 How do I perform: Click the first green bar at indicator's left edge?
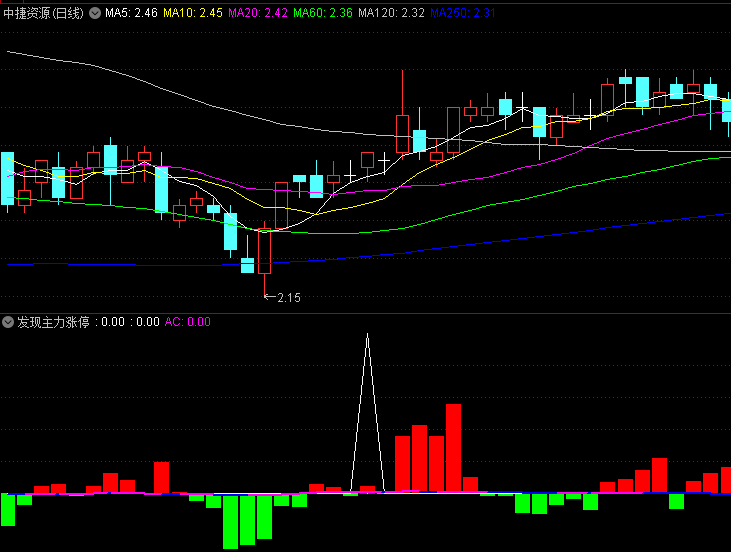7,509
